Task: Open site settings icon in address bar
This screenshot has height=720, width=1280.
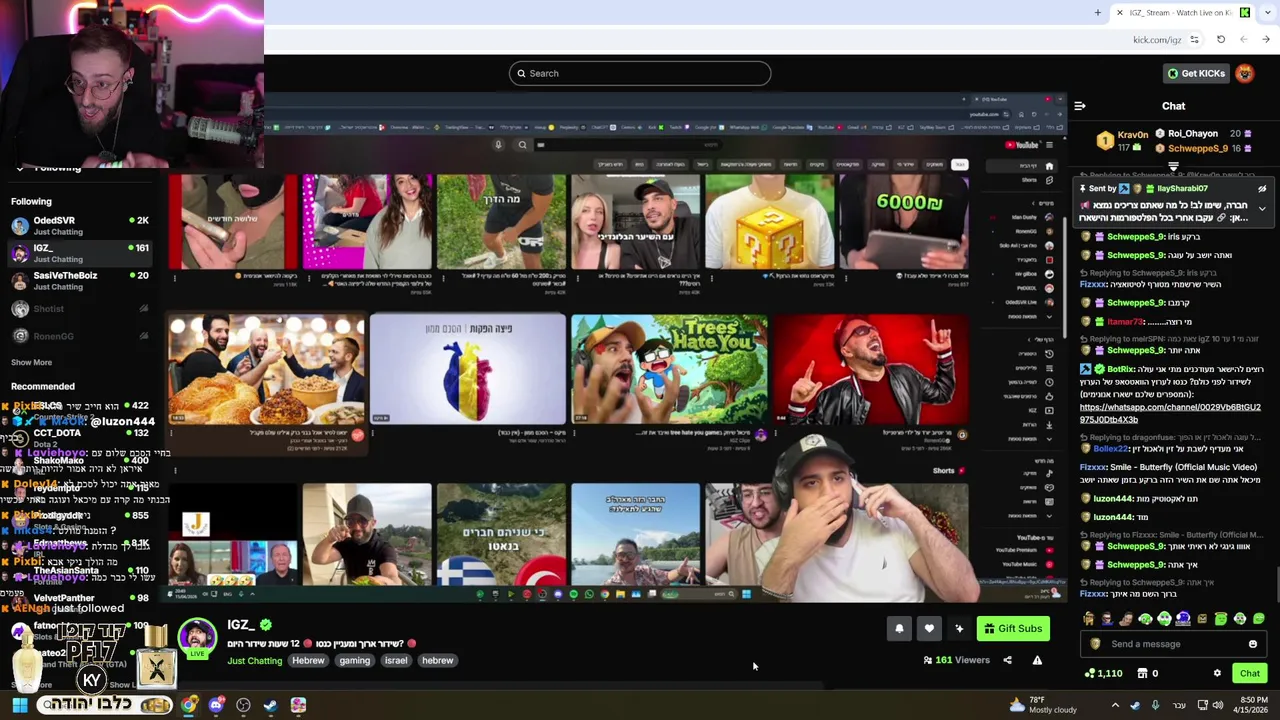Action: click(1194, 40)
